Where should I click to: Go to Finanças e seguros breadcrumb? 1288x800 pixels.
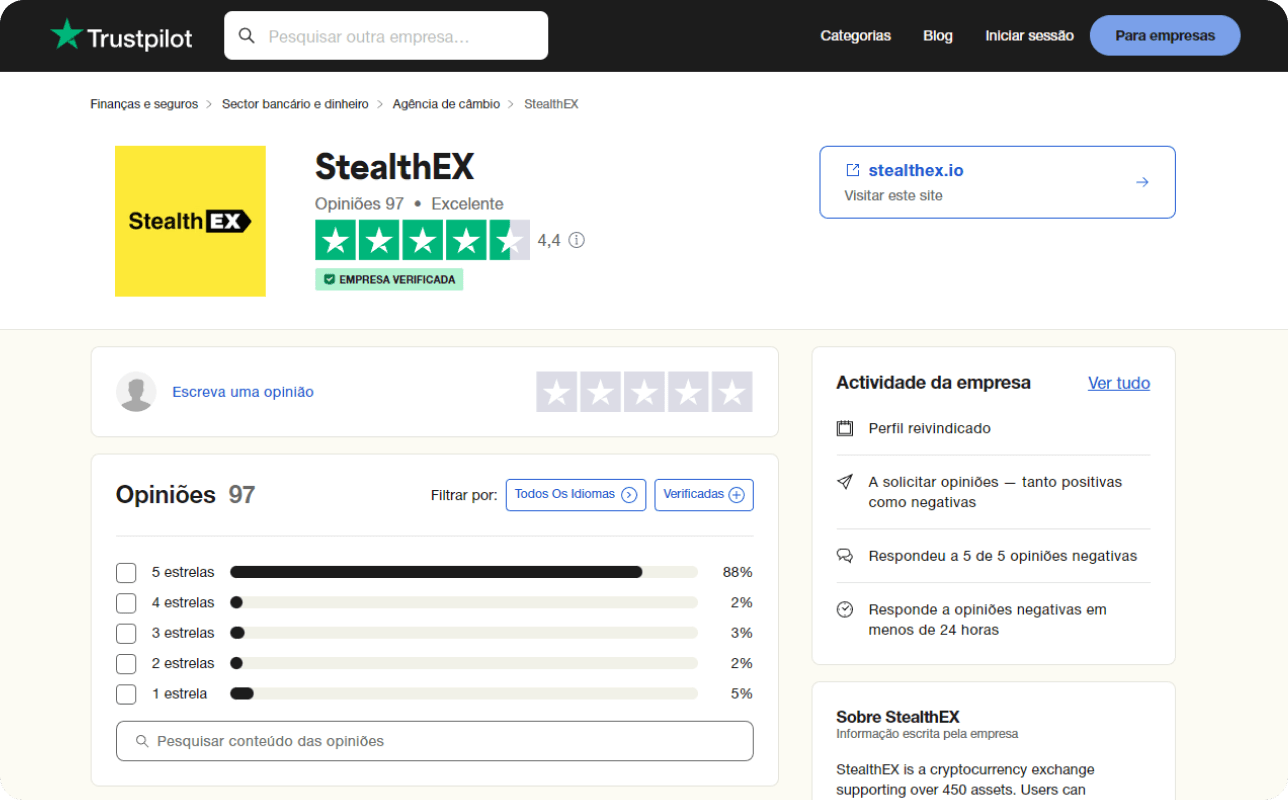pyautogui.click(x=144, y=104)
